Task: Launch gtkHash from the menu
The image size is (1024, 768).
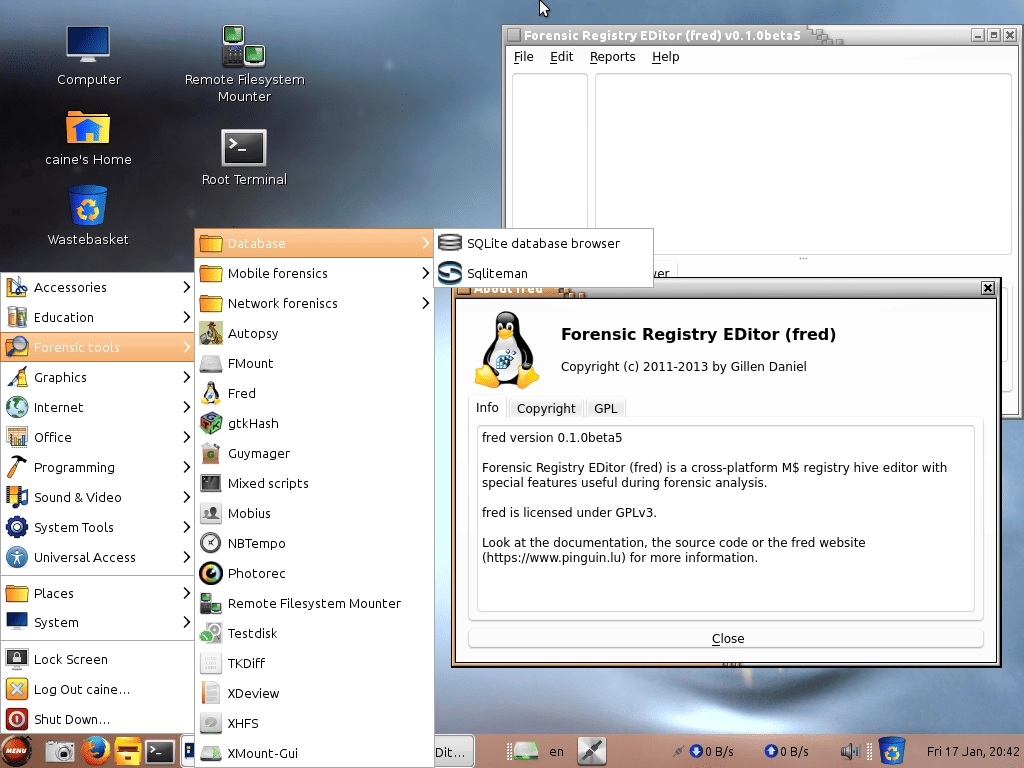Action: [x=314, y=423]
